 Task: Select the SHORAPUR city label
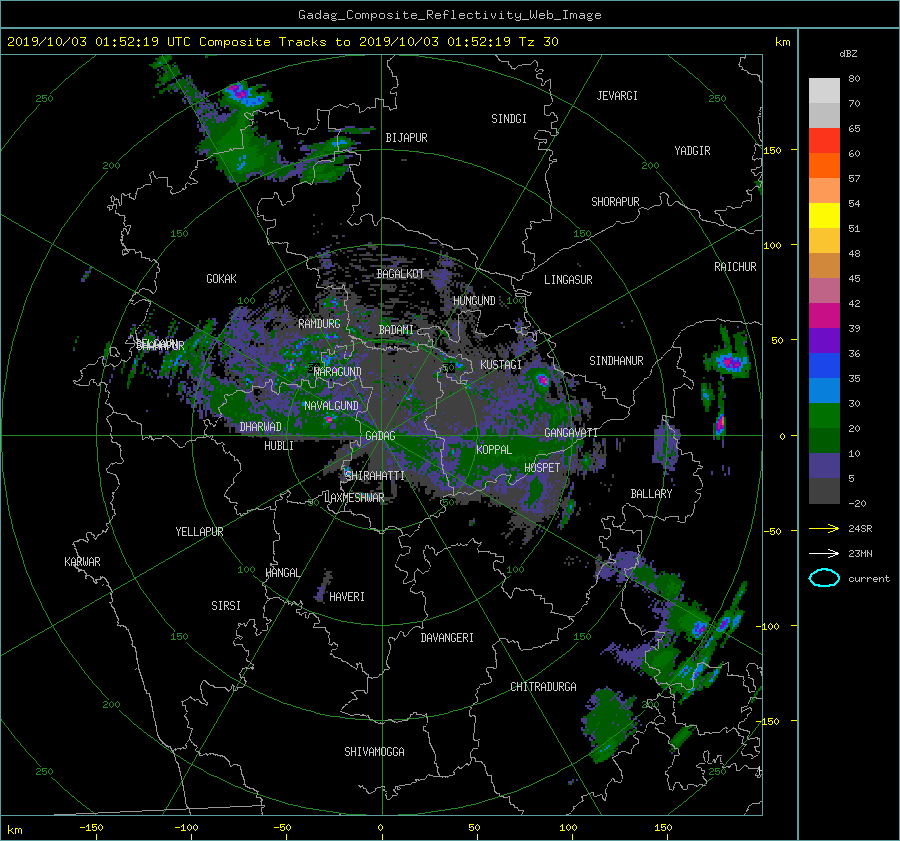615,202
